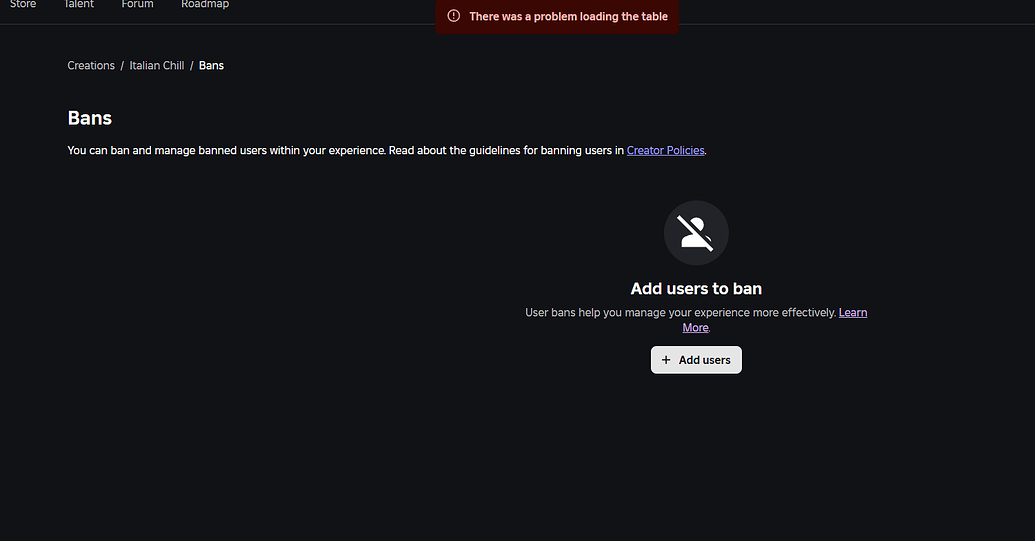The height and width of the screenshot is (541, 1035).
Task: Navigate to Creations breadcrumb
Action: (91, 65)
